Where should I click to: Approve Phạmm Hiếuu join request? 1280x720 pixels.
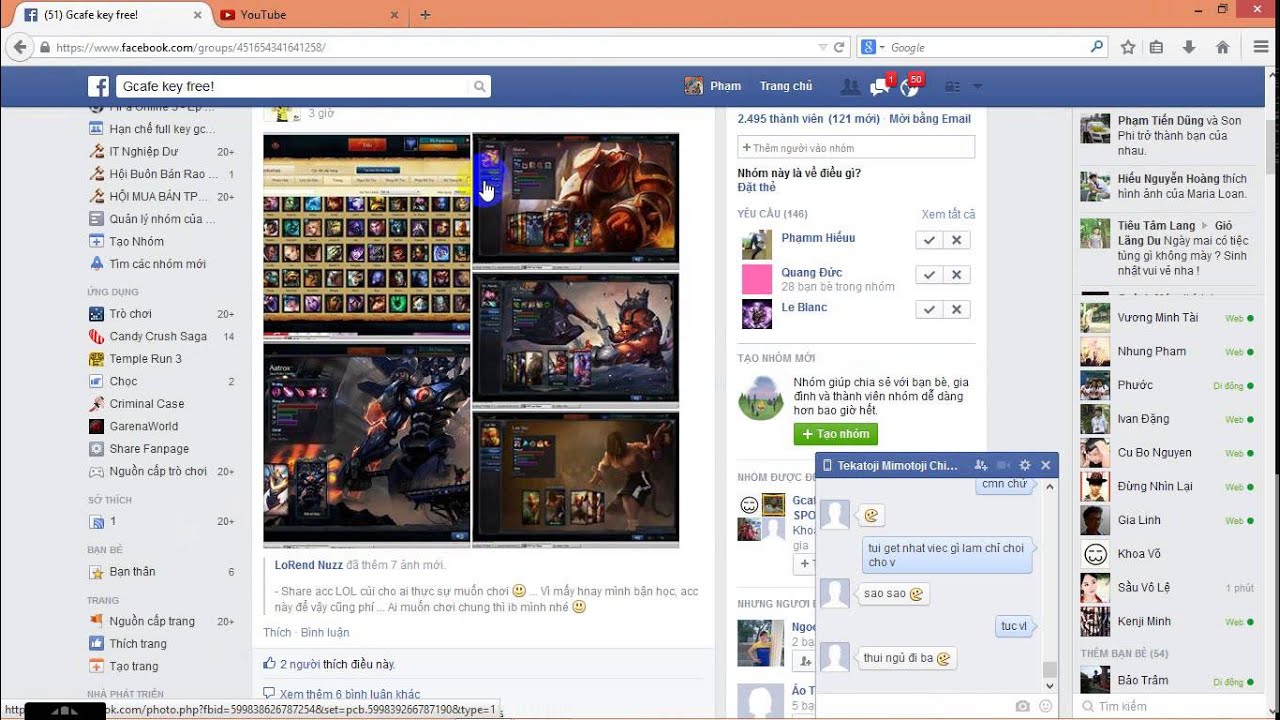pos(929,240)
